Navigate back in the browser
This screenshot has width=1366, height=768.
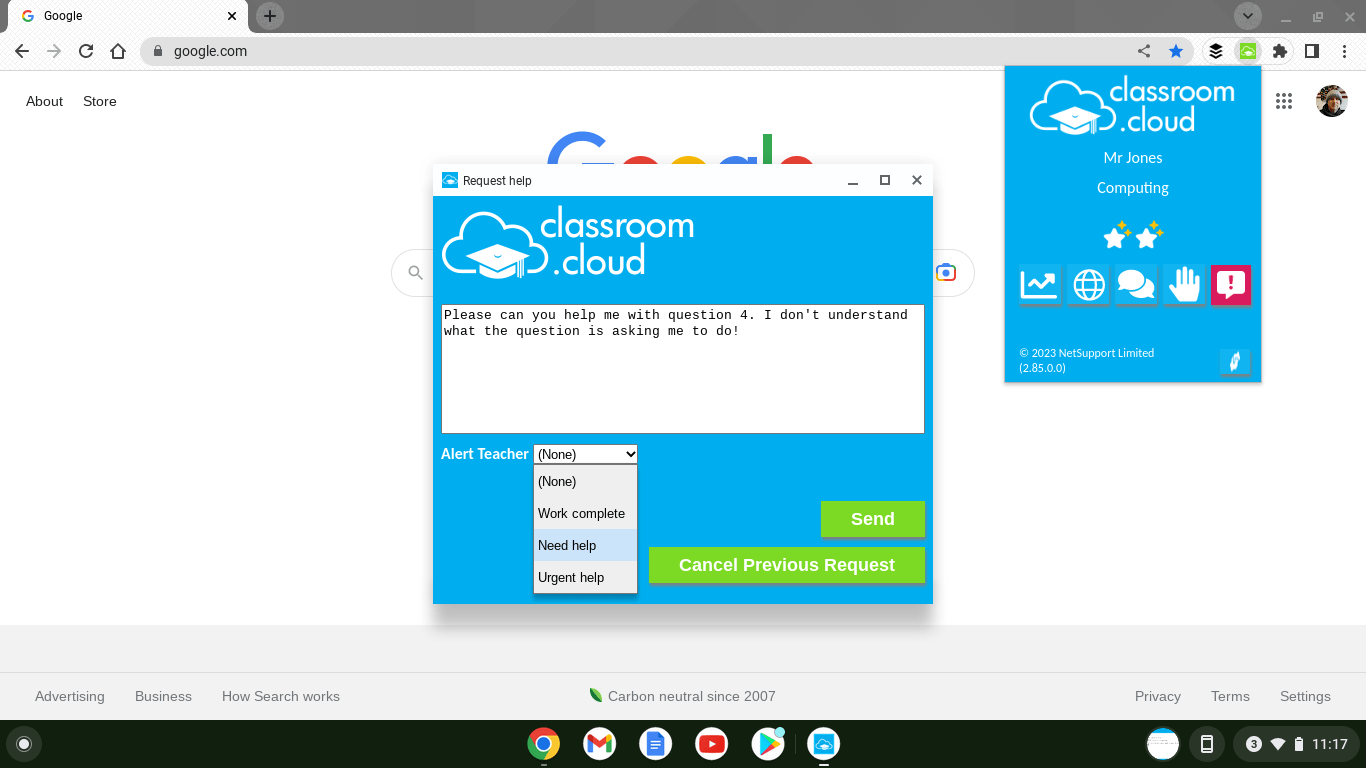(22, 51)
